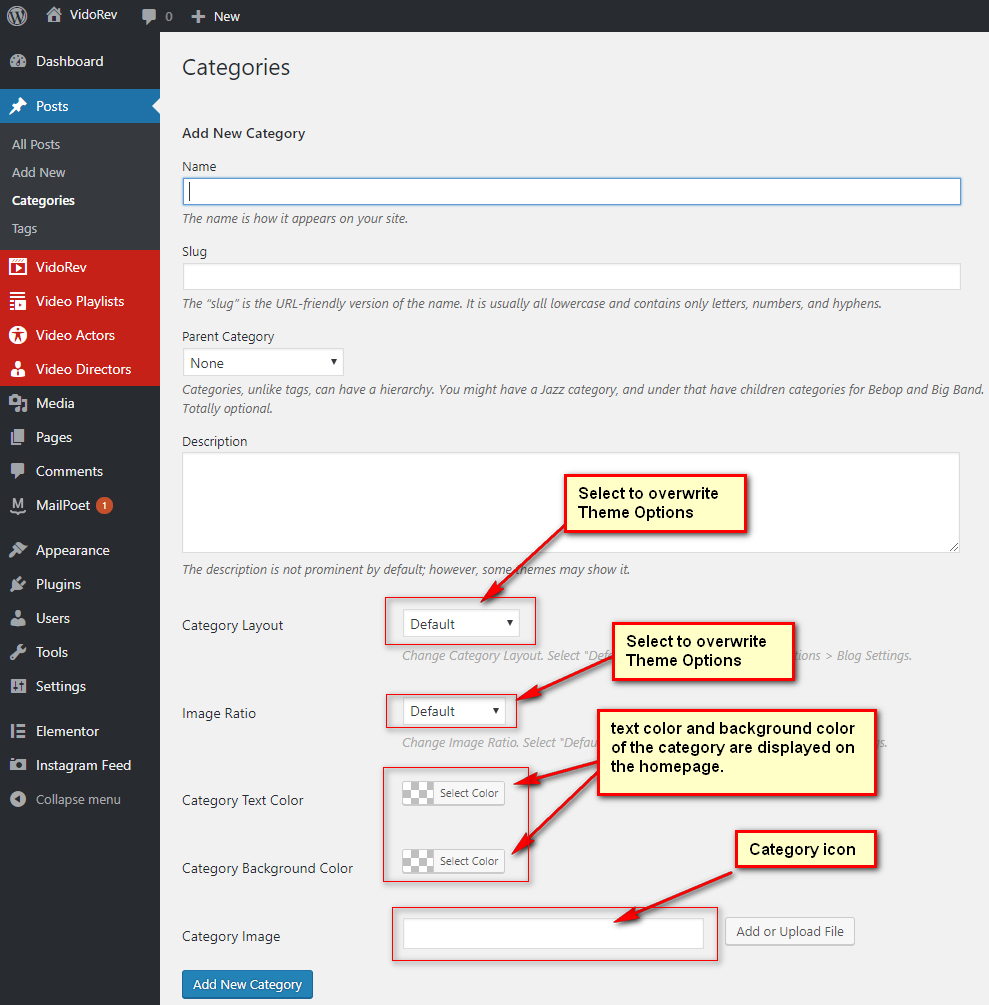Click the MailPoet notification badge
Viewport: 989px width, 1005px height.
click(x=105, y=505)
